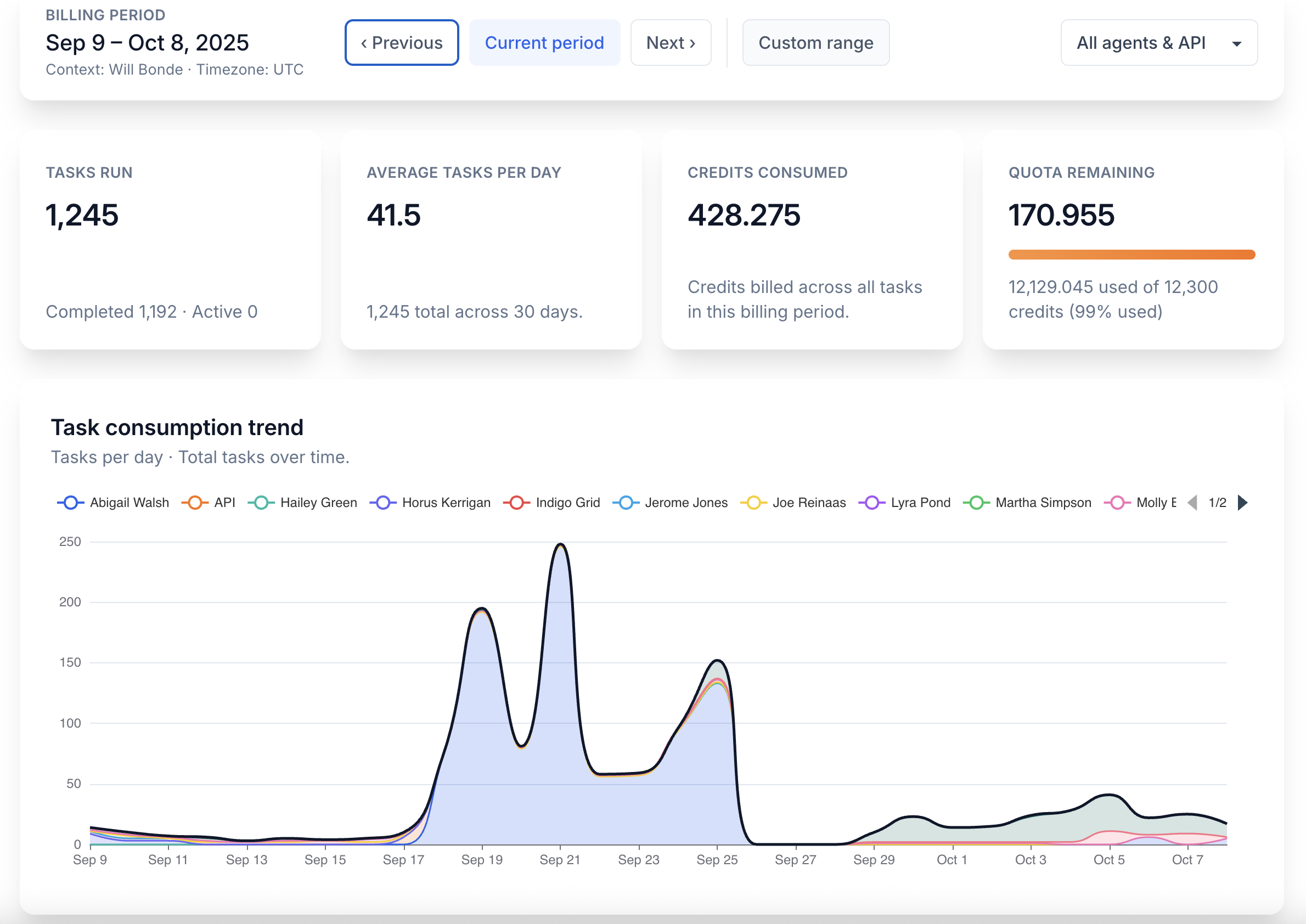Click the 'Completed 1,192 · Active 0' text
The width and height of the screenshot is (1306, 924).
(x=151, y=311)
